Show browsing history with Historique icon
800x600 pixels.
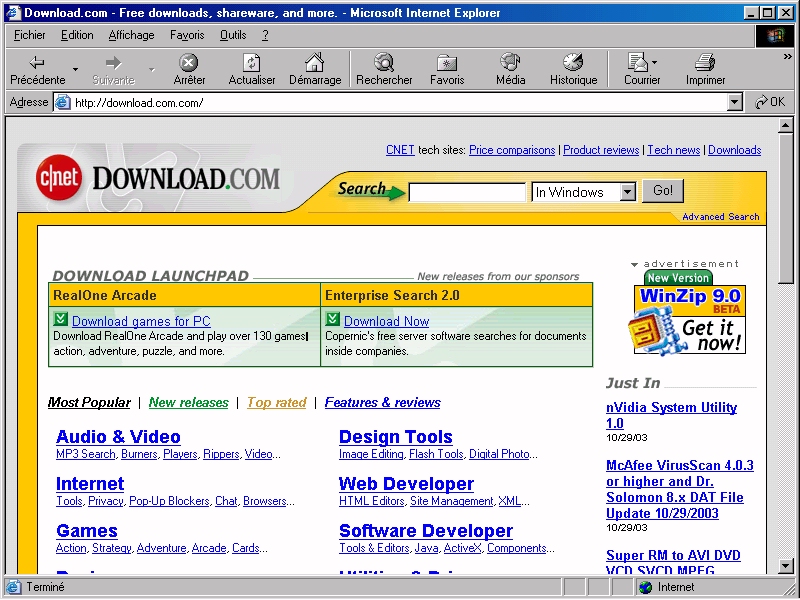pyautogui.click(x=573, y=62)
